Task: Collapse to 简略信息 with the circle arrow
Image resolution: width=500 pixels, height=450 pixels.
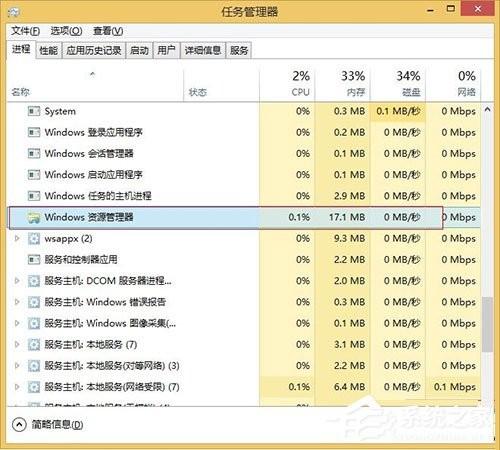Action: [x=19, y=425]
